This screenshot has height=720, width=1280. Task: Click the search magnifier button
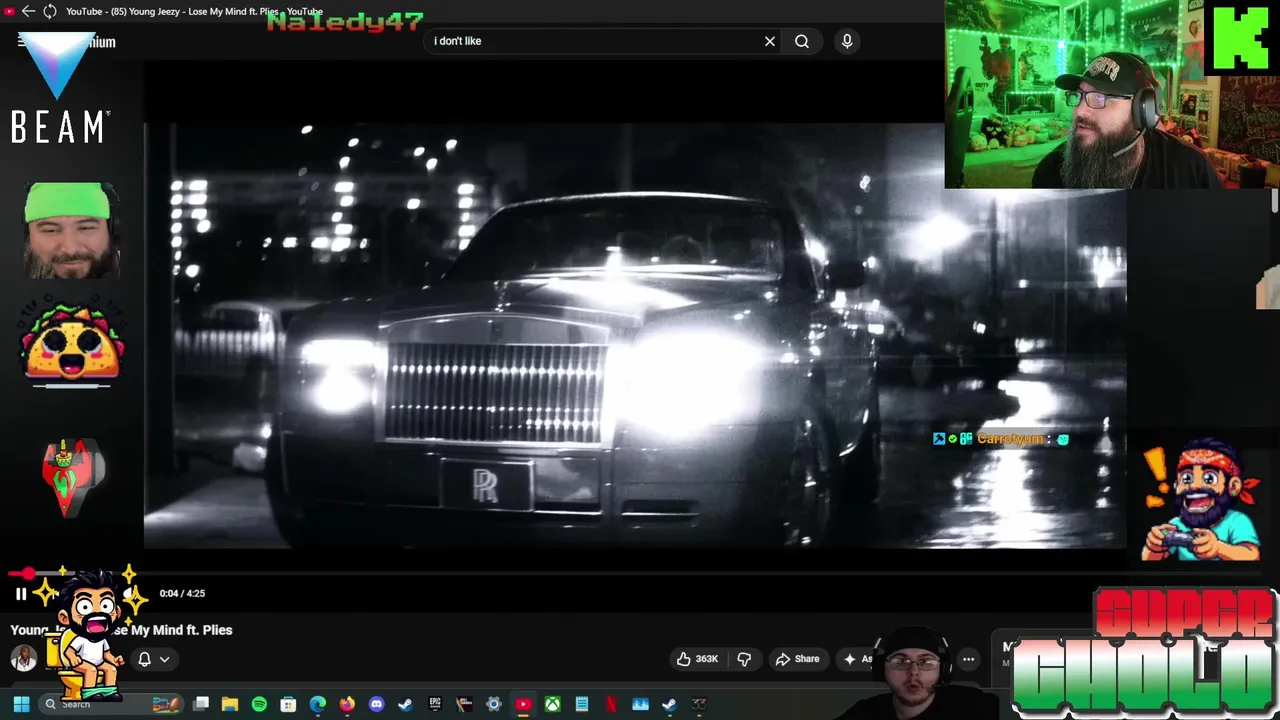pyautogui.click(x=802, y=41)
